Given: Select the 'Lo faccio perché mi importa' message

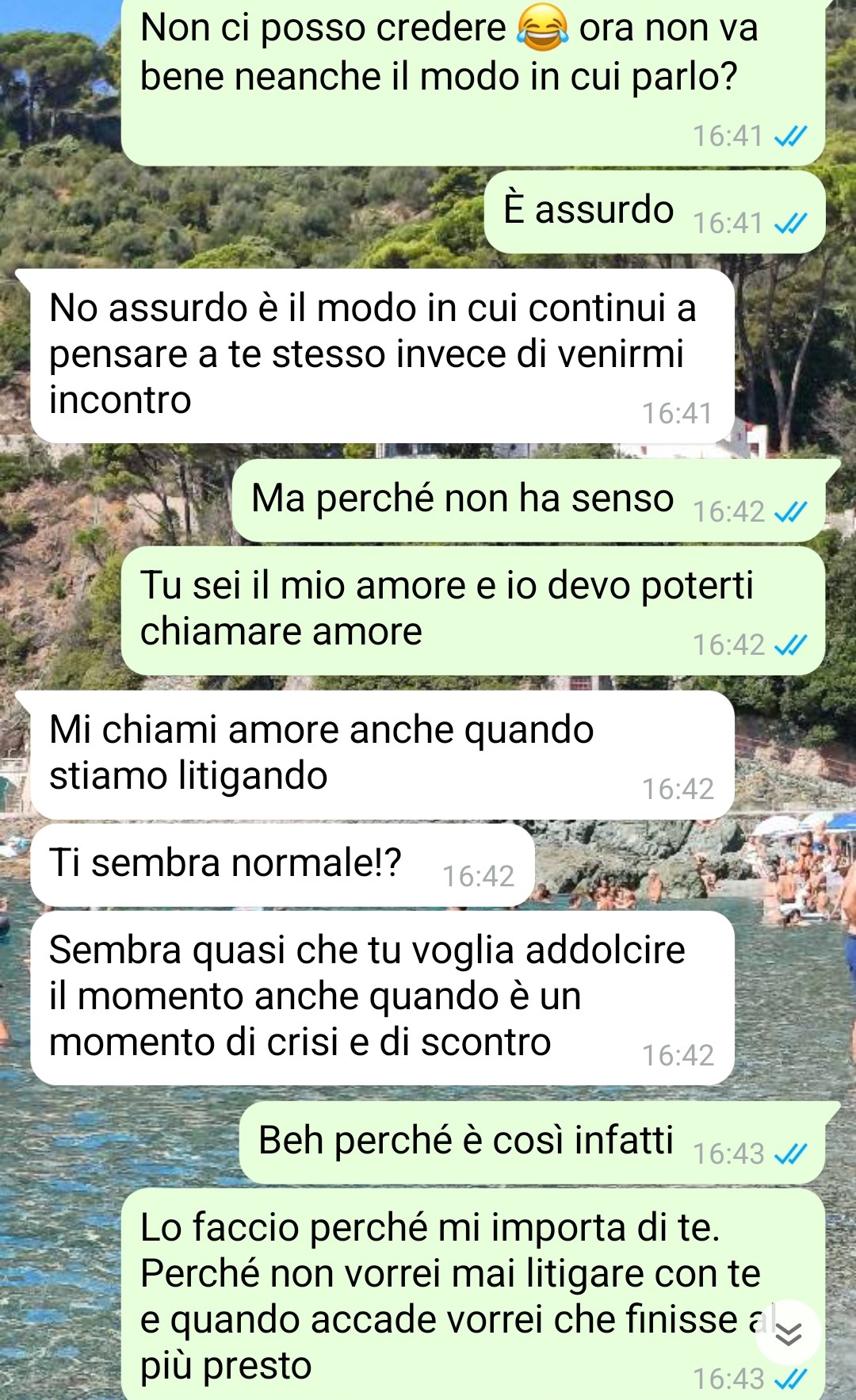Looking at the screenshot, I should tap(473, 1294).
